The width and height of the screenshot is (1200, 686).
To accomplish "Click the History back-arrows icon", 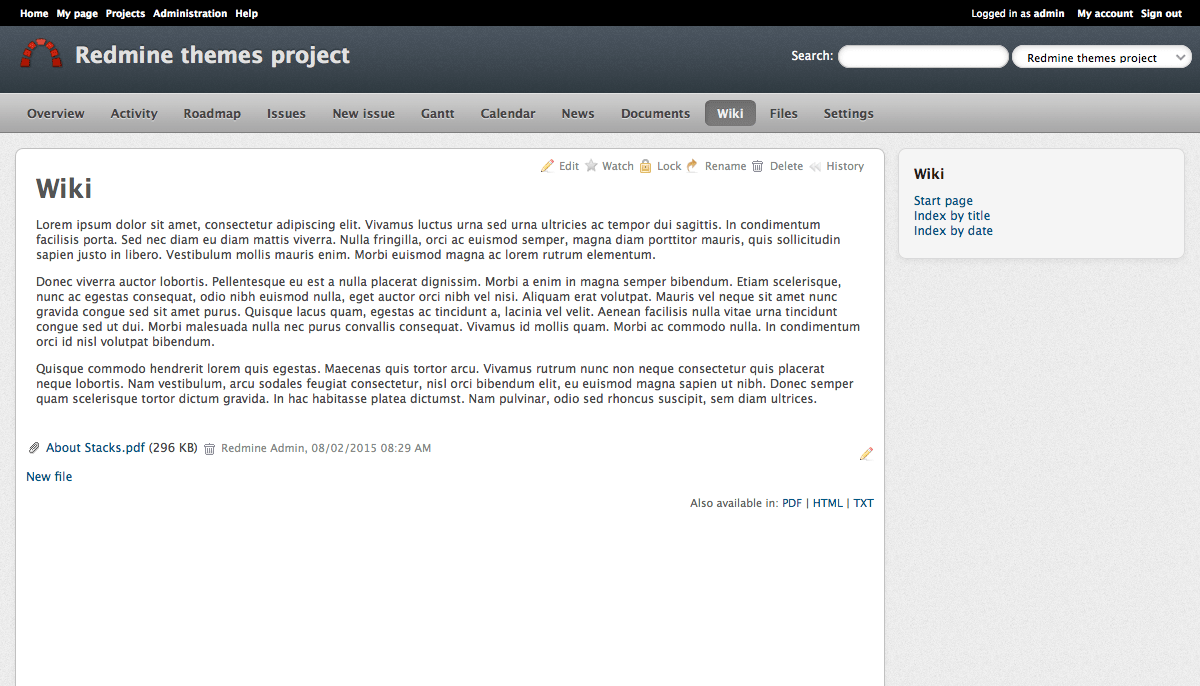I will (x=815, y=166).
